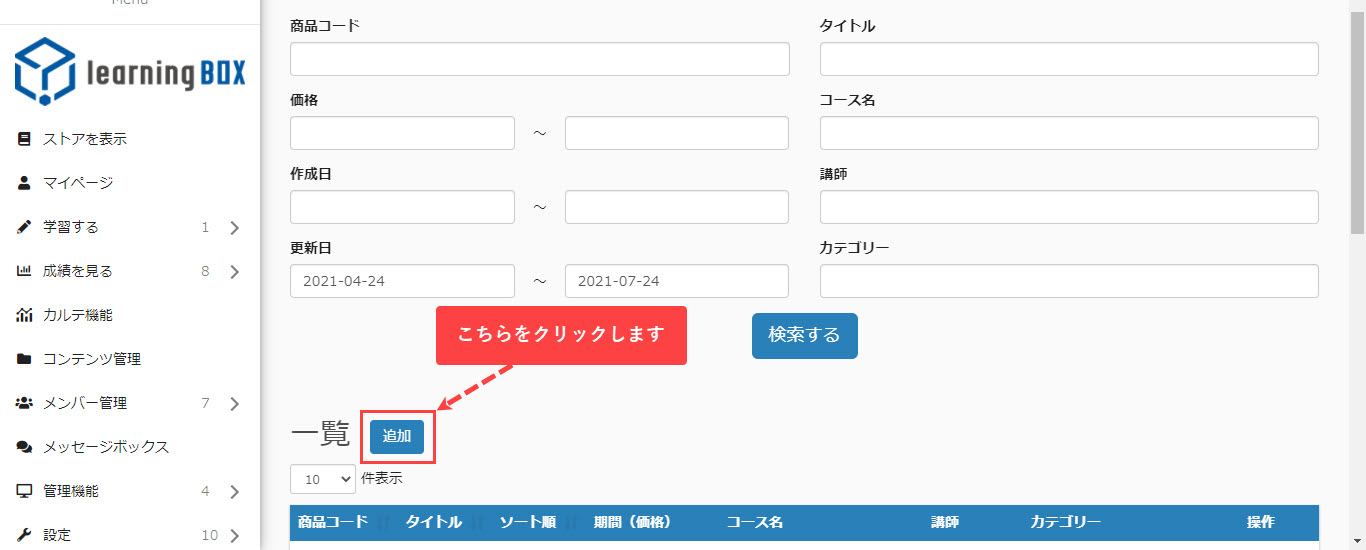
Task: Expand the 成績を見る submenu chevron
Action: pyautogui.click(x=234, y=272)
